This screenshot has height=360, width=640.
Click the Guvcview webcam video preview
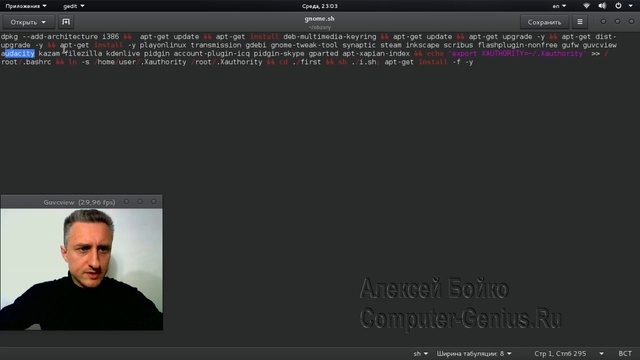(82, 269)
